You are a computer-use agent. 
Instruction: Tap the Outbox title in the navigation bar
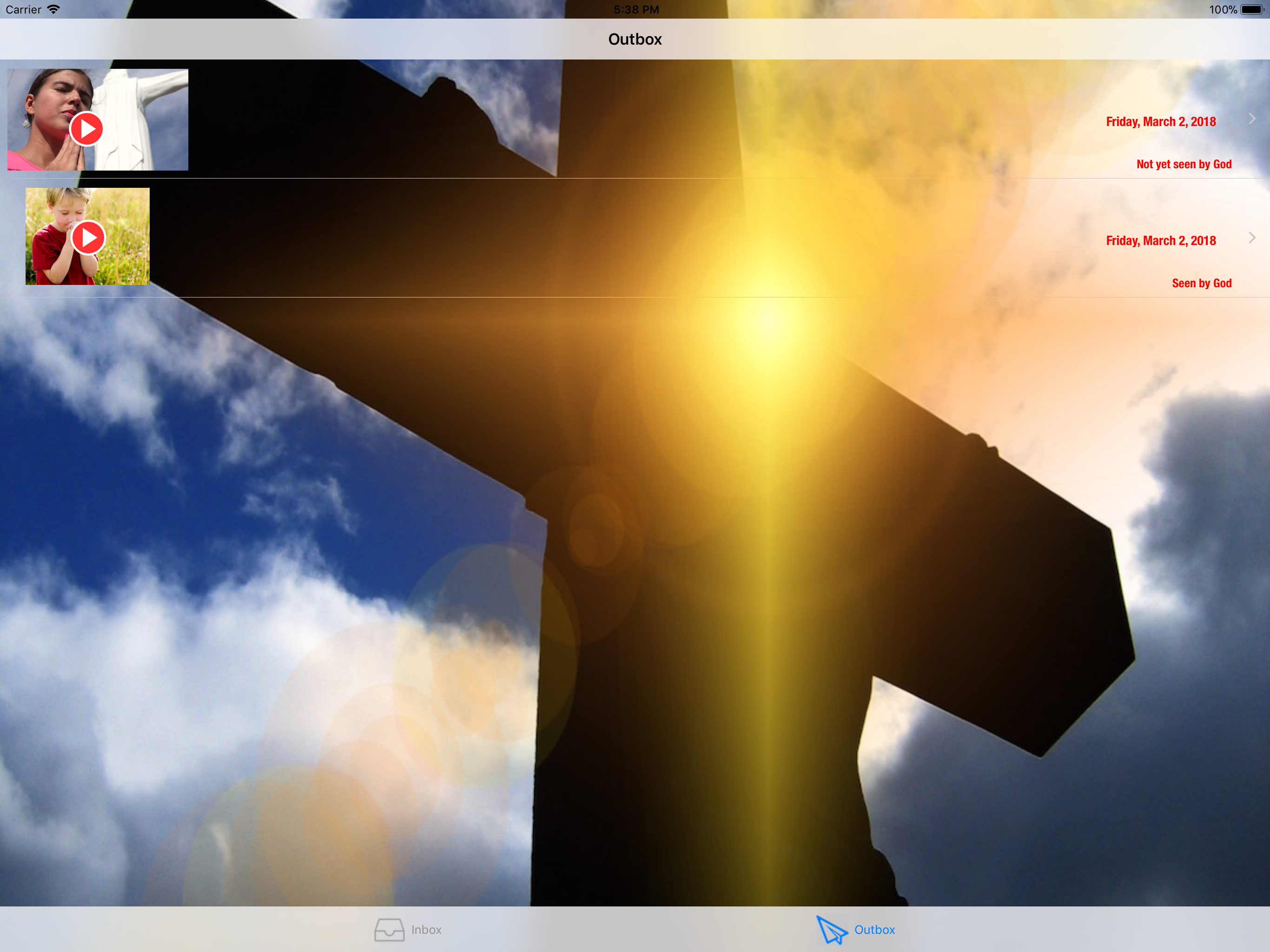pos(635,39)
